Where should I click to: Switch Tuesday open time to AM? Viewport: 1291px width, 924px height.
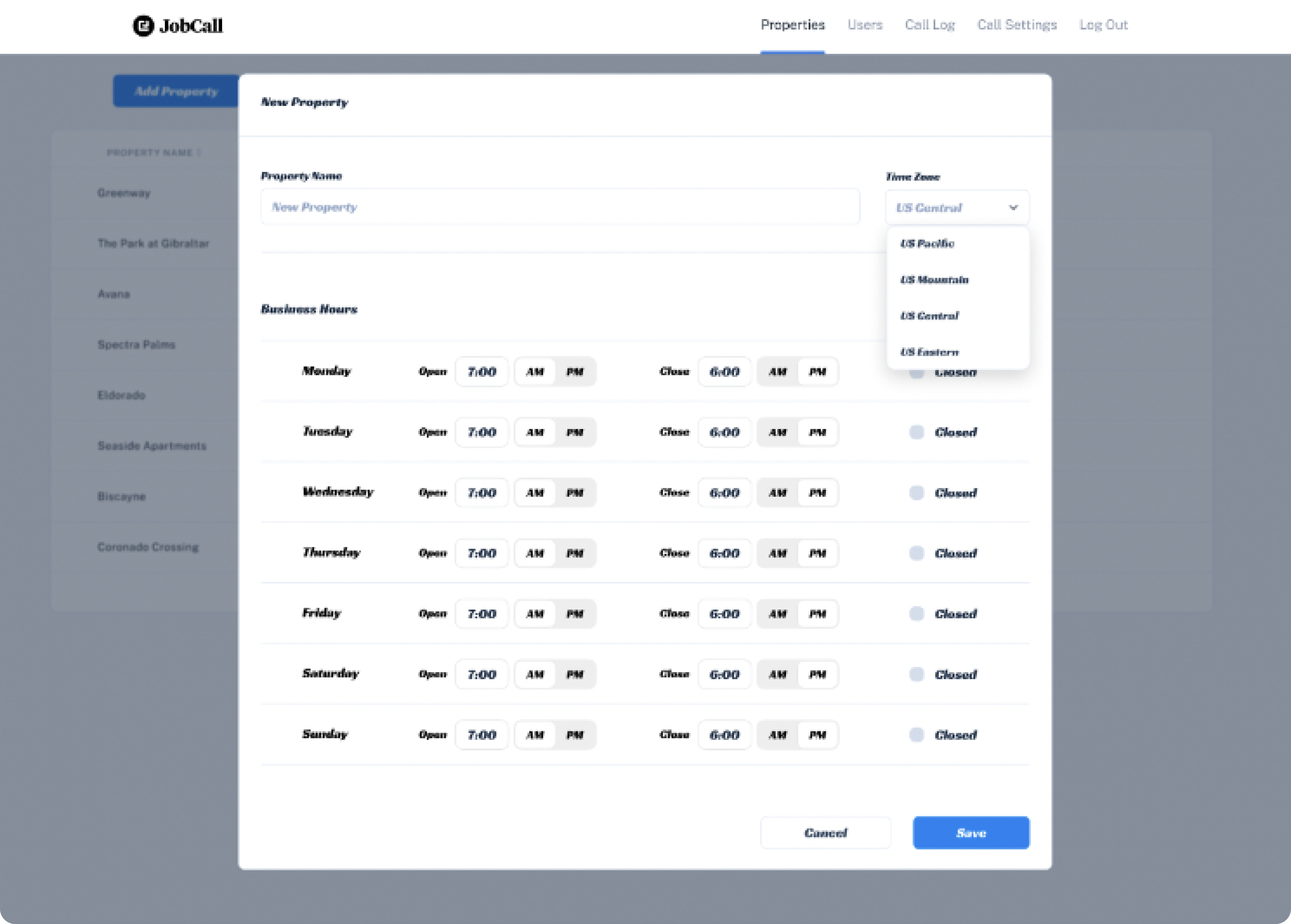pyautogui.click(x=534, y=433)
